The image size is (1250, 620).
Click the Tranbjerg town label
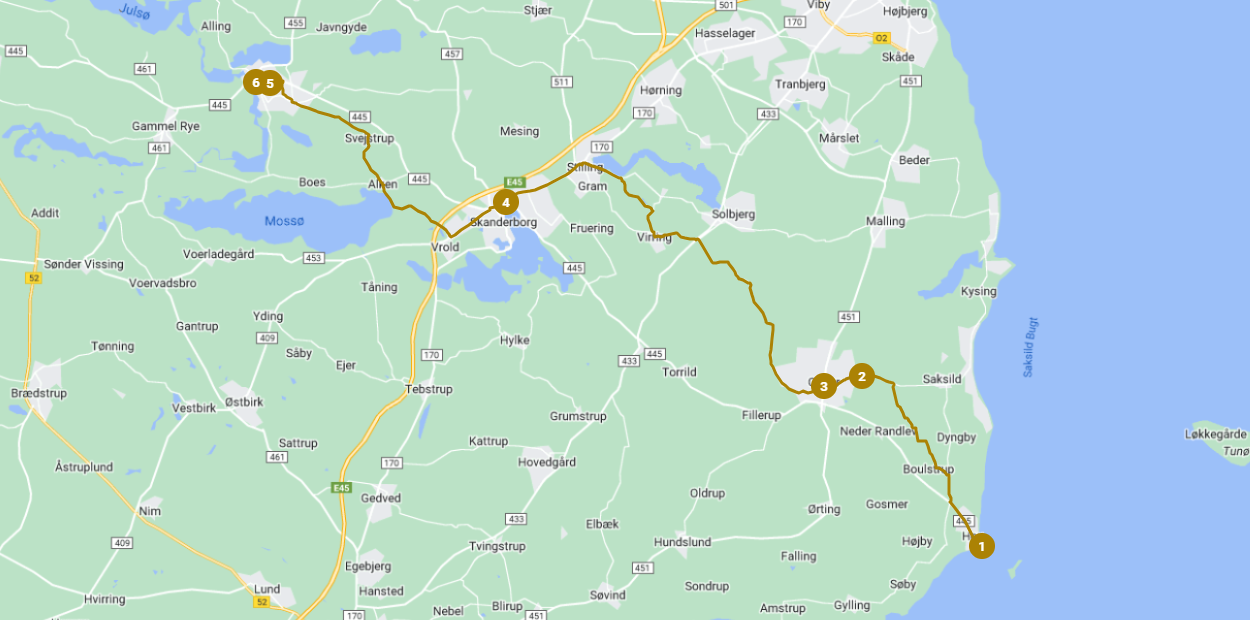click(799, 85)
